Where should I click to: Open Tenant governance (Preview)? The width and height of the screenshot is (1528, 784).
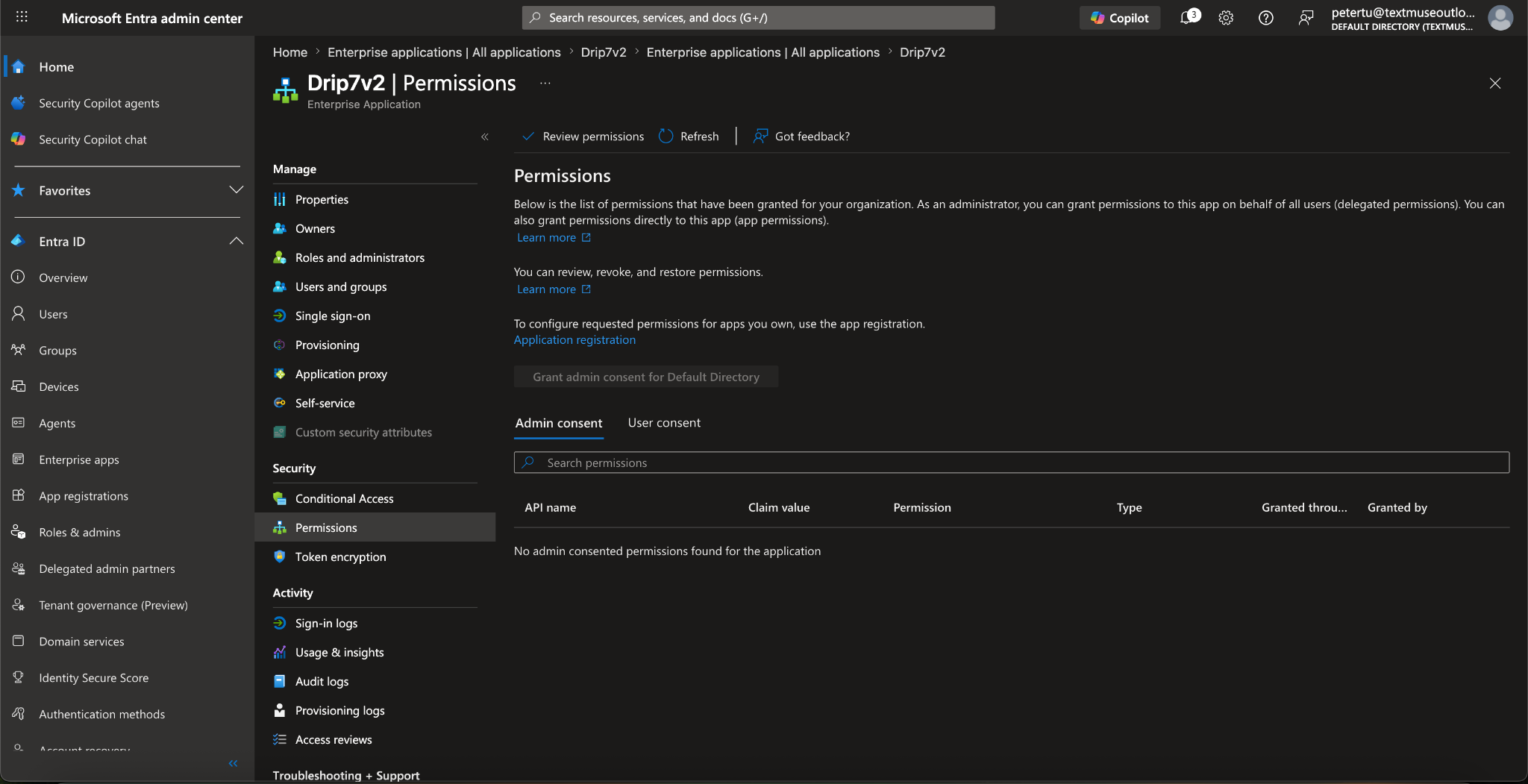[x=113, y=605]
